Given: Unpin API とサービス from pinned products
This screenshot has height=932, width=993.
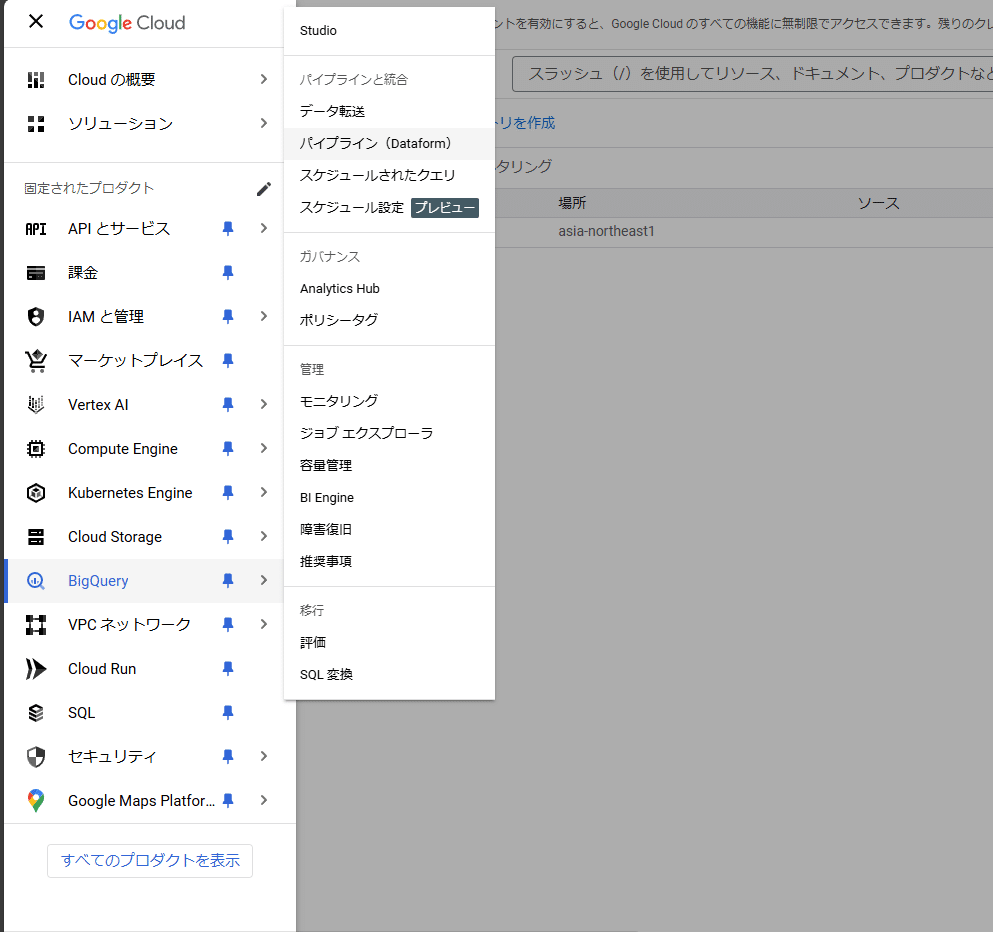Looking at the screenshot, I should pos(228,229).
